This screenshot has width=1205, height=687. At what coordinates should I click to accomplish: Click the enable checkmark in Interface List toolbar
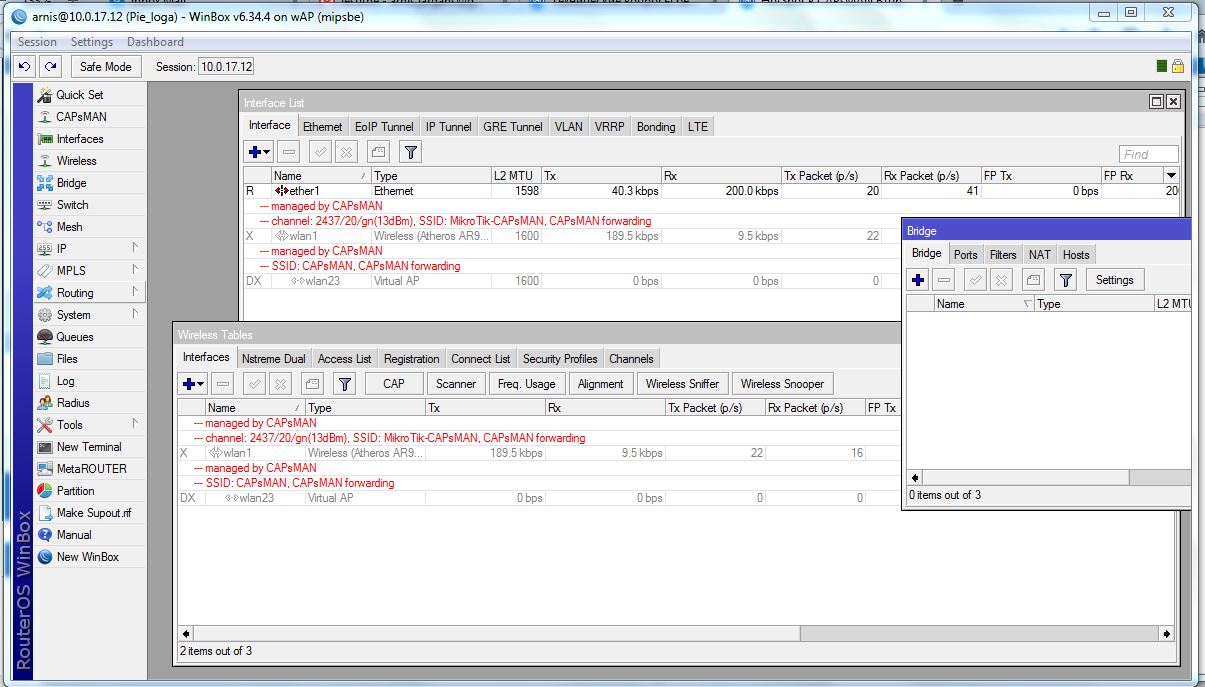[x=320, y=152]
